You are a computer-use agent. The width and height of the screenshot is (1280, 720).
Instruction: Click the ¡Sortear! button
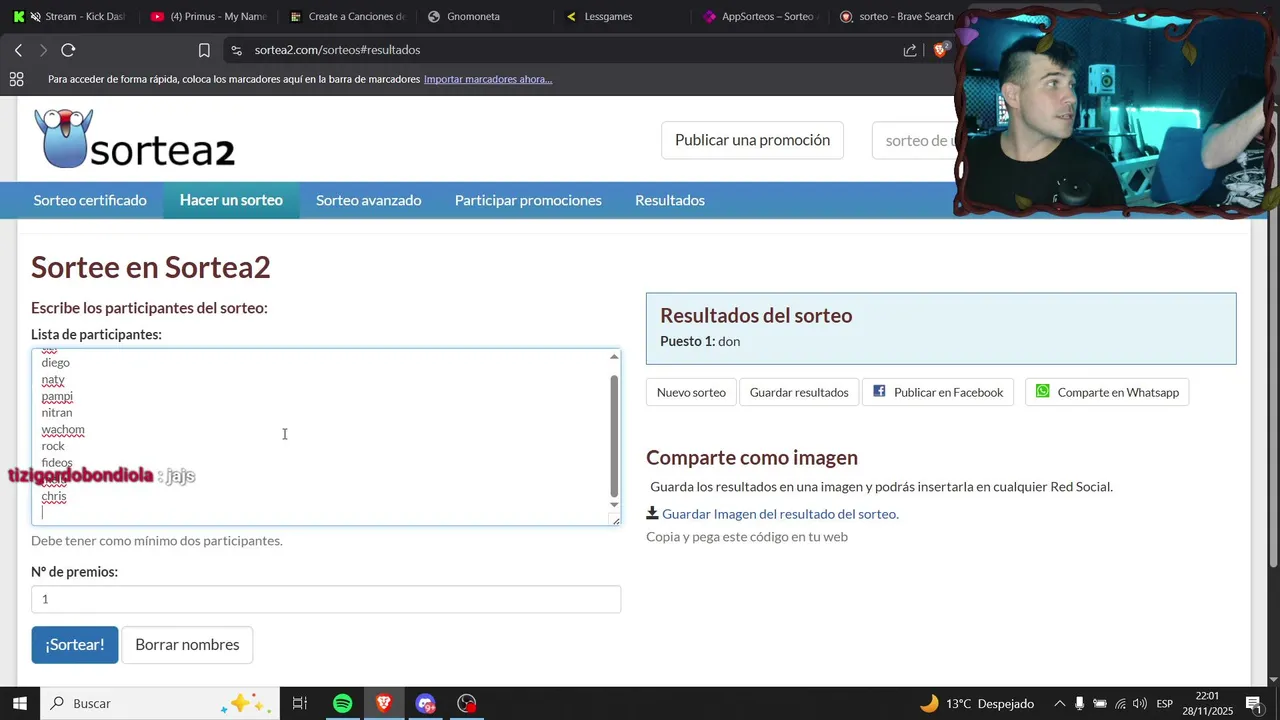[74, 645]
